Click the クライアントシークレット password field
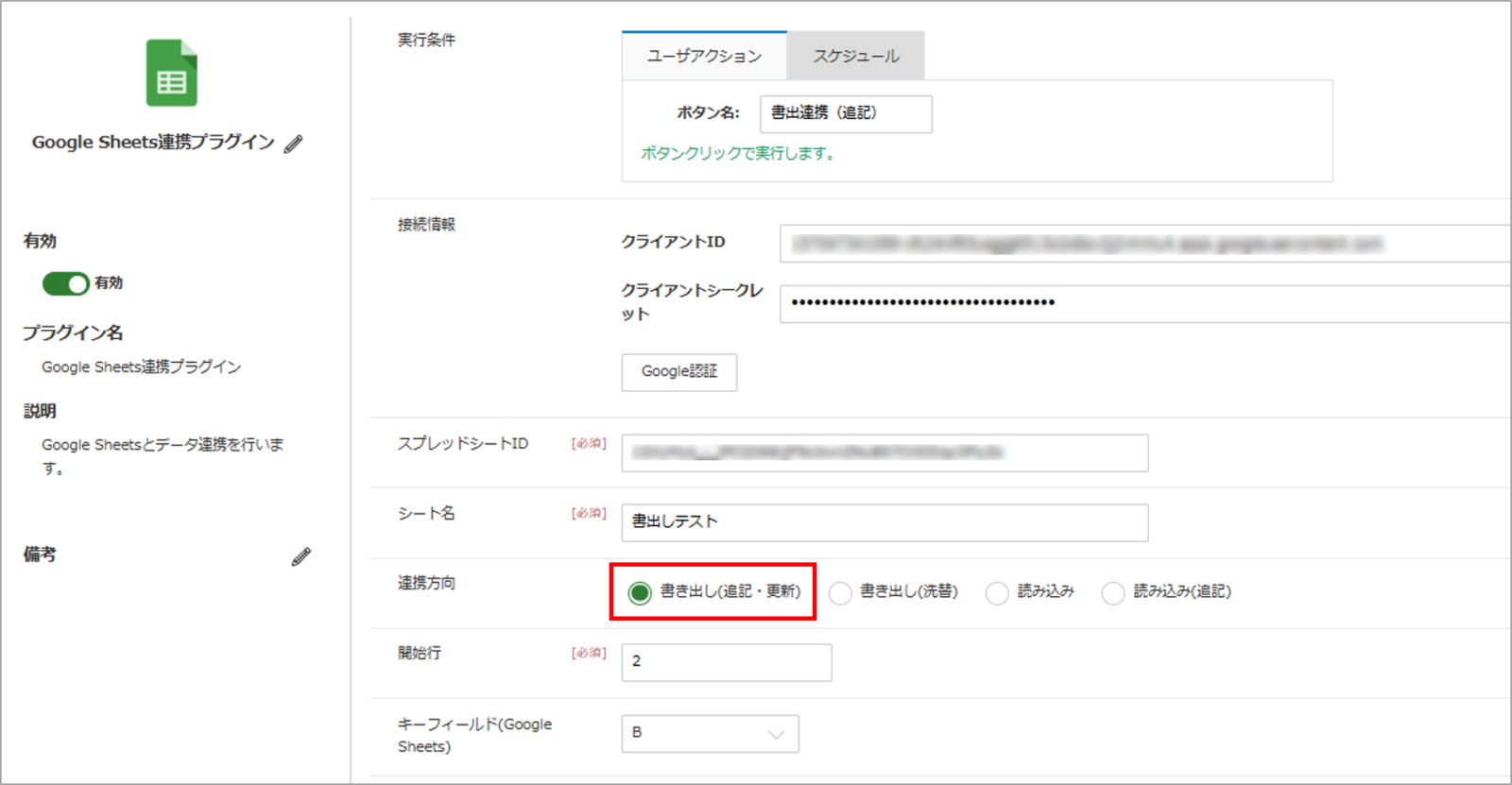 click(1143, 303)
